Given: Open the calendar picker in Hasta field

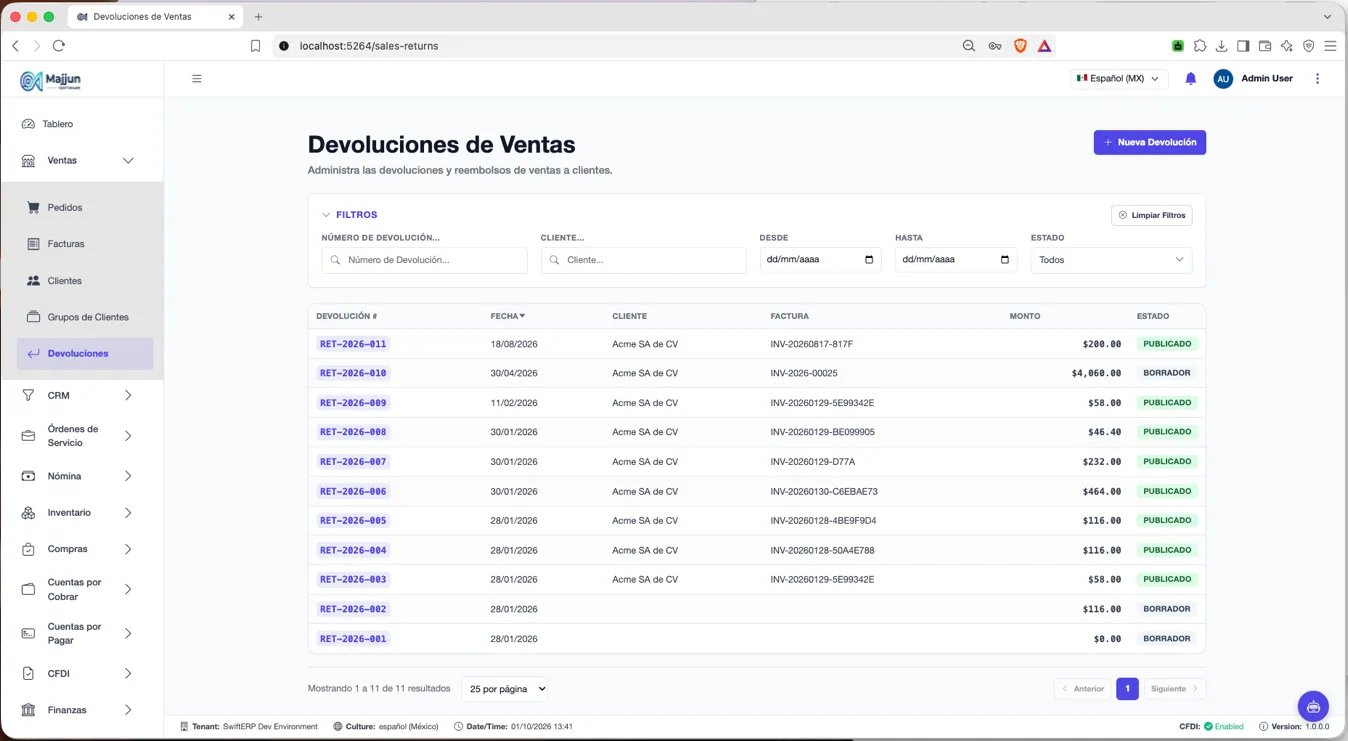Looking at the screenshot, I should coord(1005,260).
